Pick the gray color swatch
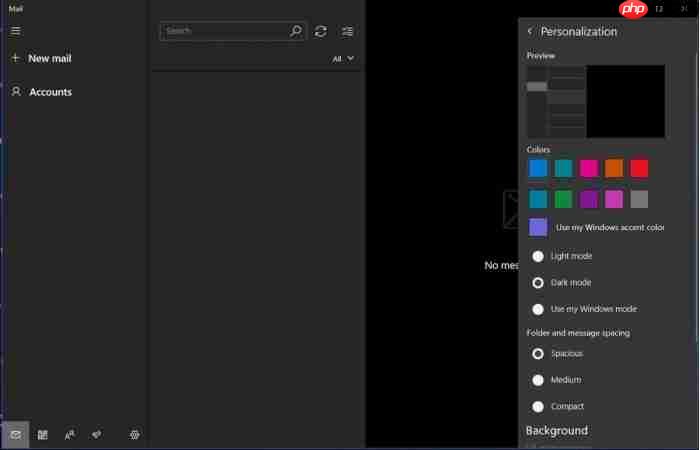The width and height of the screenshot is (700, 450). [x=639, y=199]
